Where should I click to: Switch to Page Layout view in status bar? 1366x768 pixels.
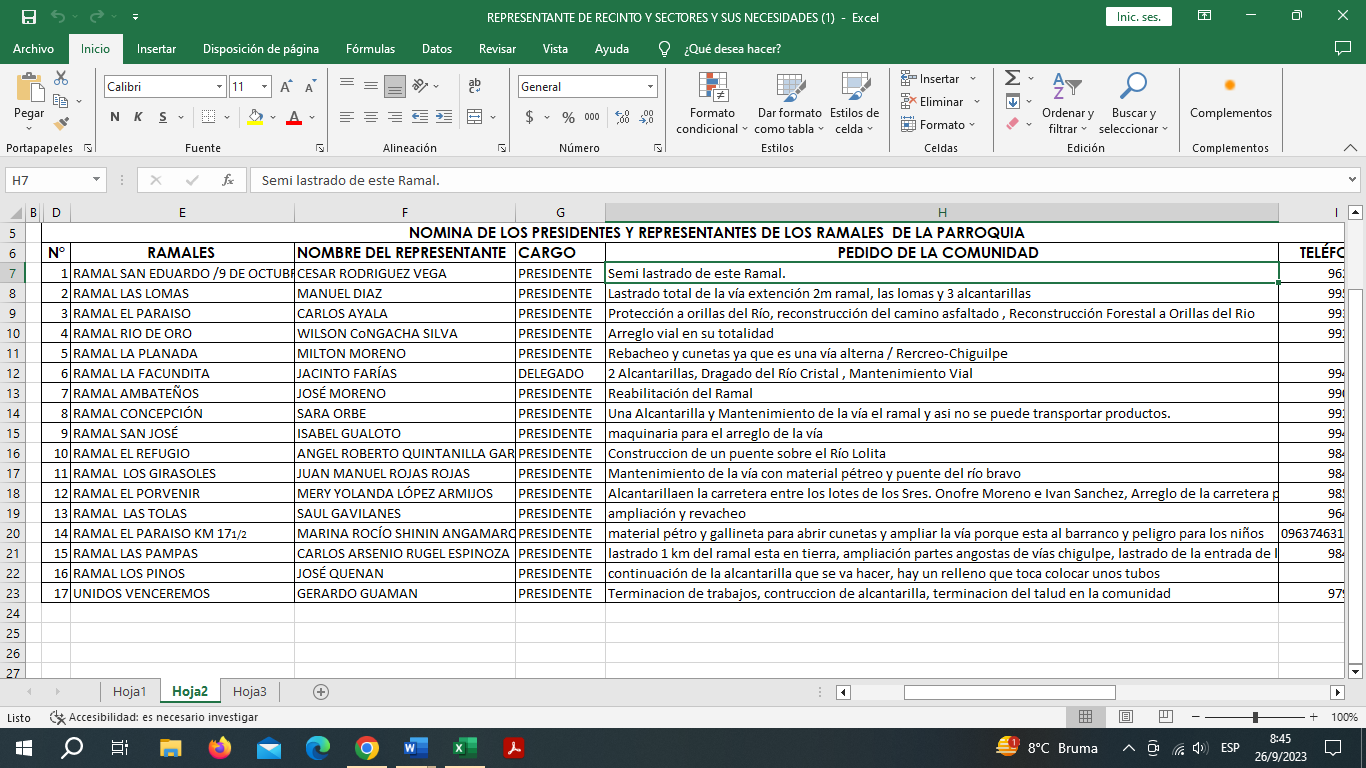point(1125,717)
